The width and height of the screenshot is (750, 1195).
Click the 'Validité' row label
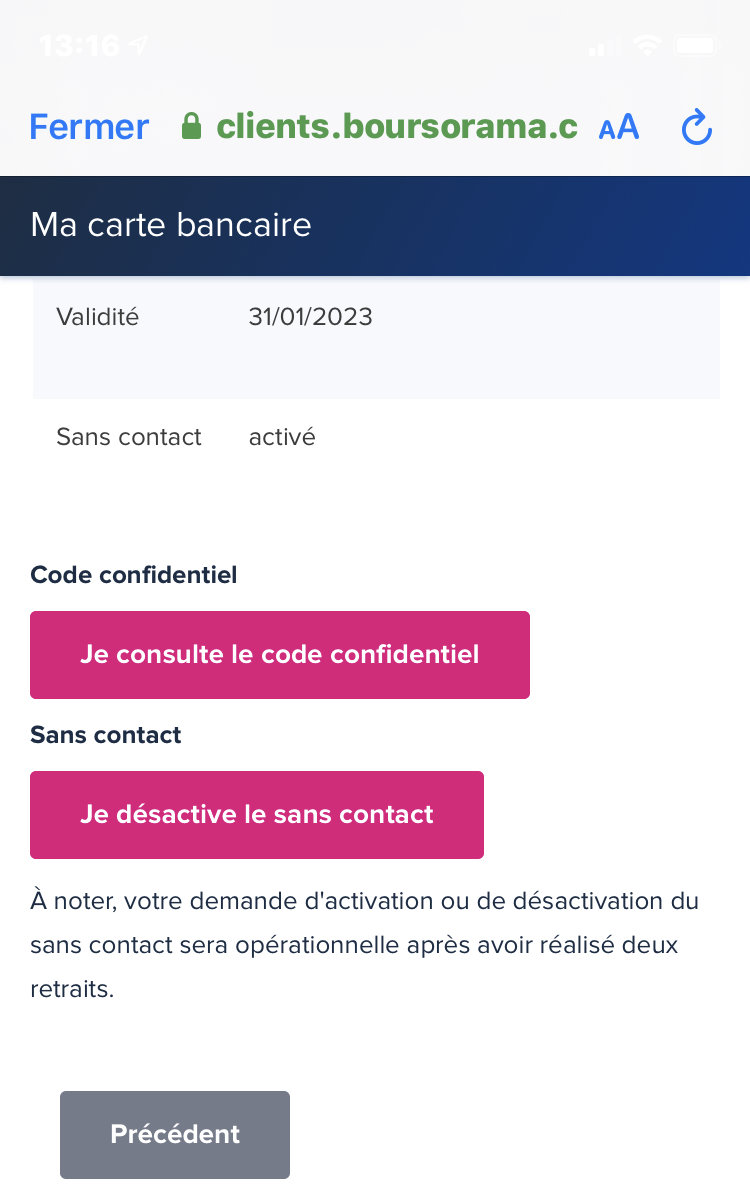pos(98,317)
